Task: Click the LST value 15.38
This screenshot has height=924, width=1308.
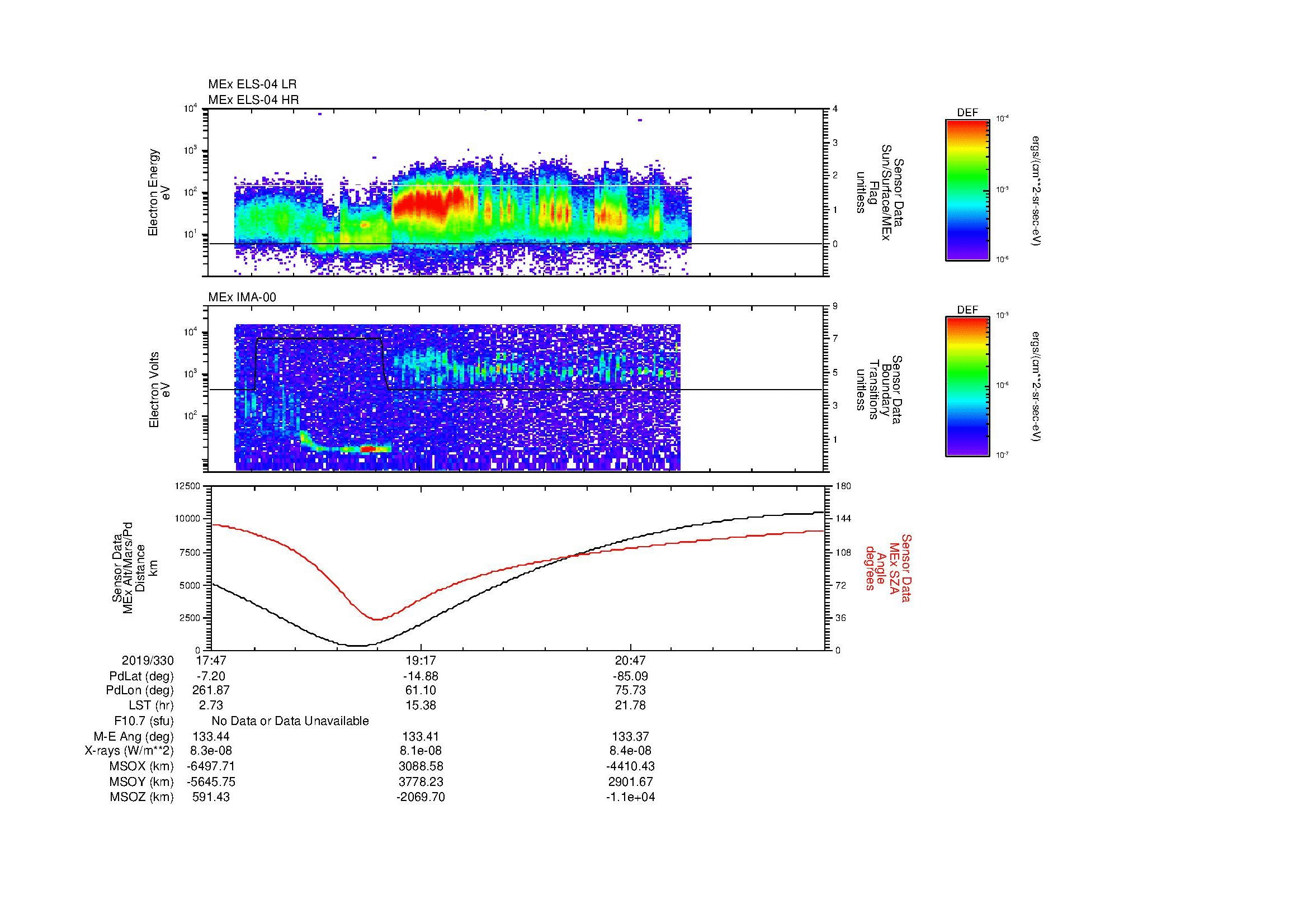Action: (x=421, y=705)
